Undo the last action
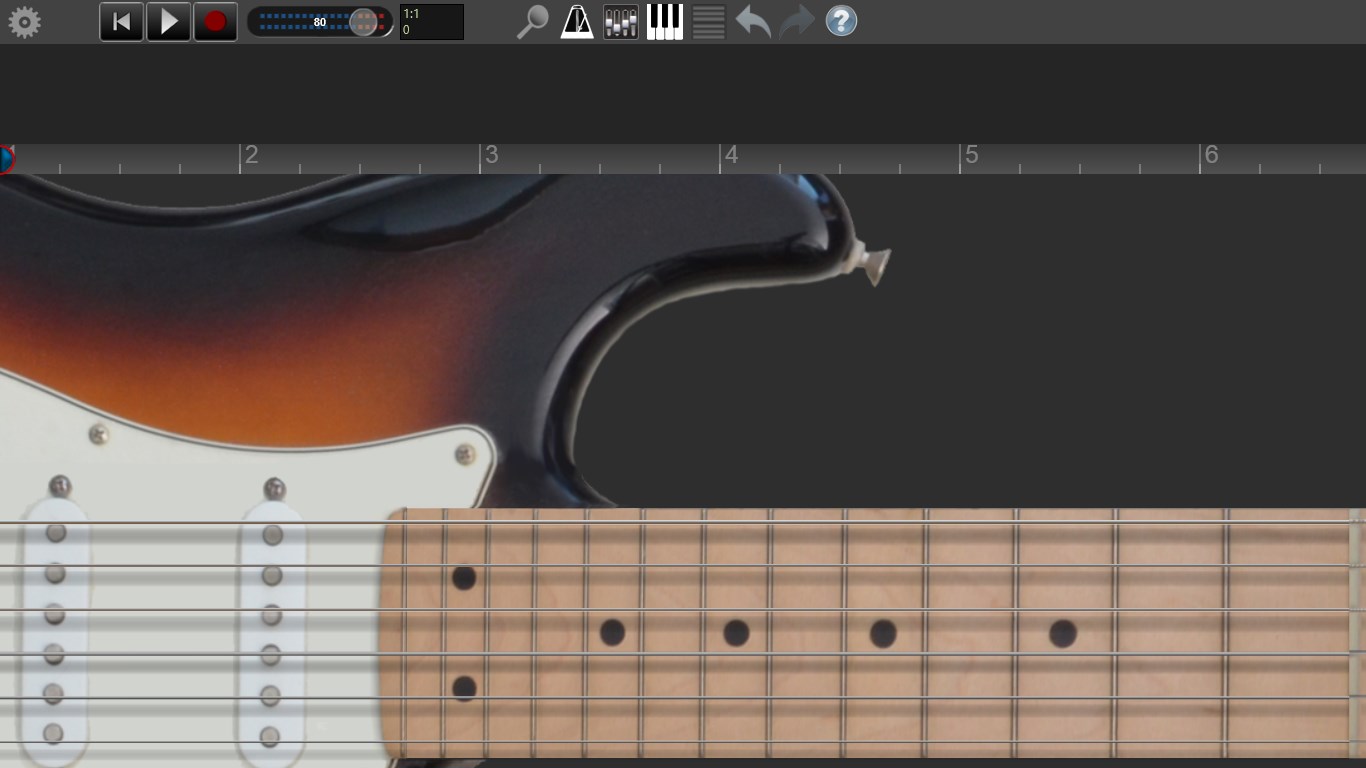 tap(752, 21)
